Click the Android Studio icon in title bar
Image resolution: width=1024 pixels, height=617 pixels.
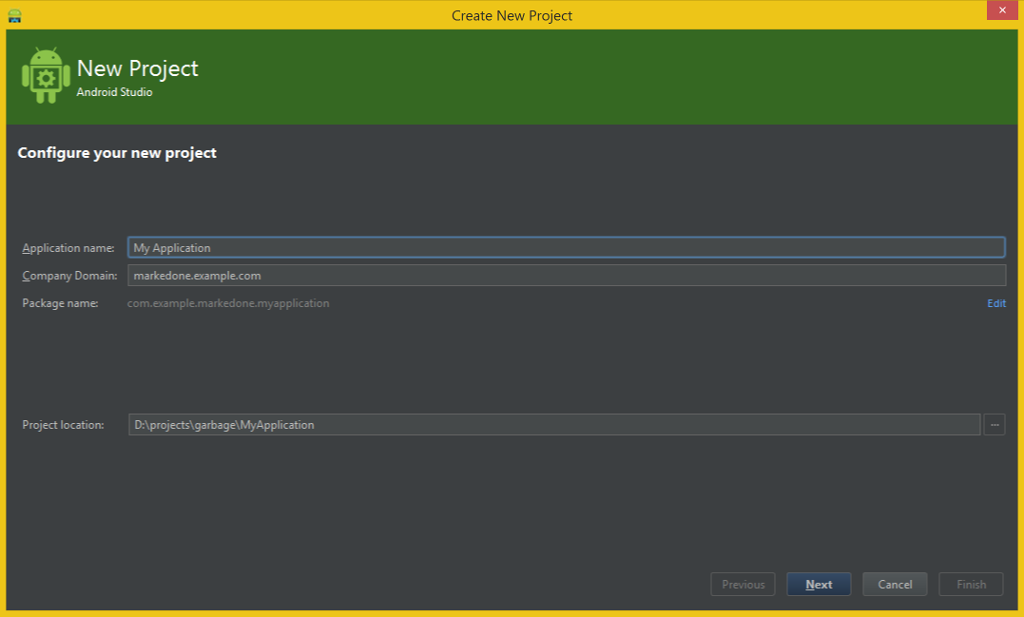coord(14,15)
